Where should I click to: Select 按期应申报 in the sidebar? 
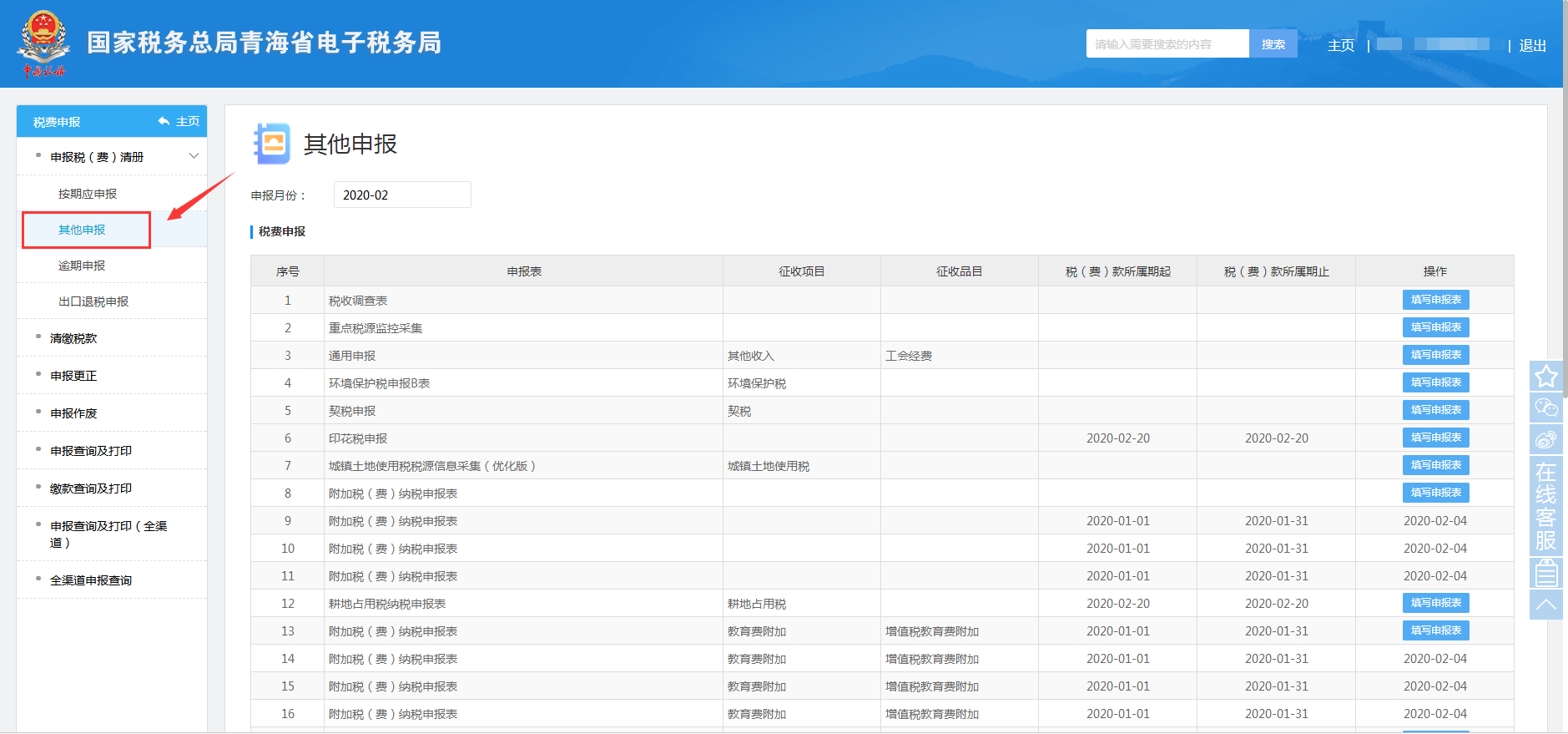[88, 194]
